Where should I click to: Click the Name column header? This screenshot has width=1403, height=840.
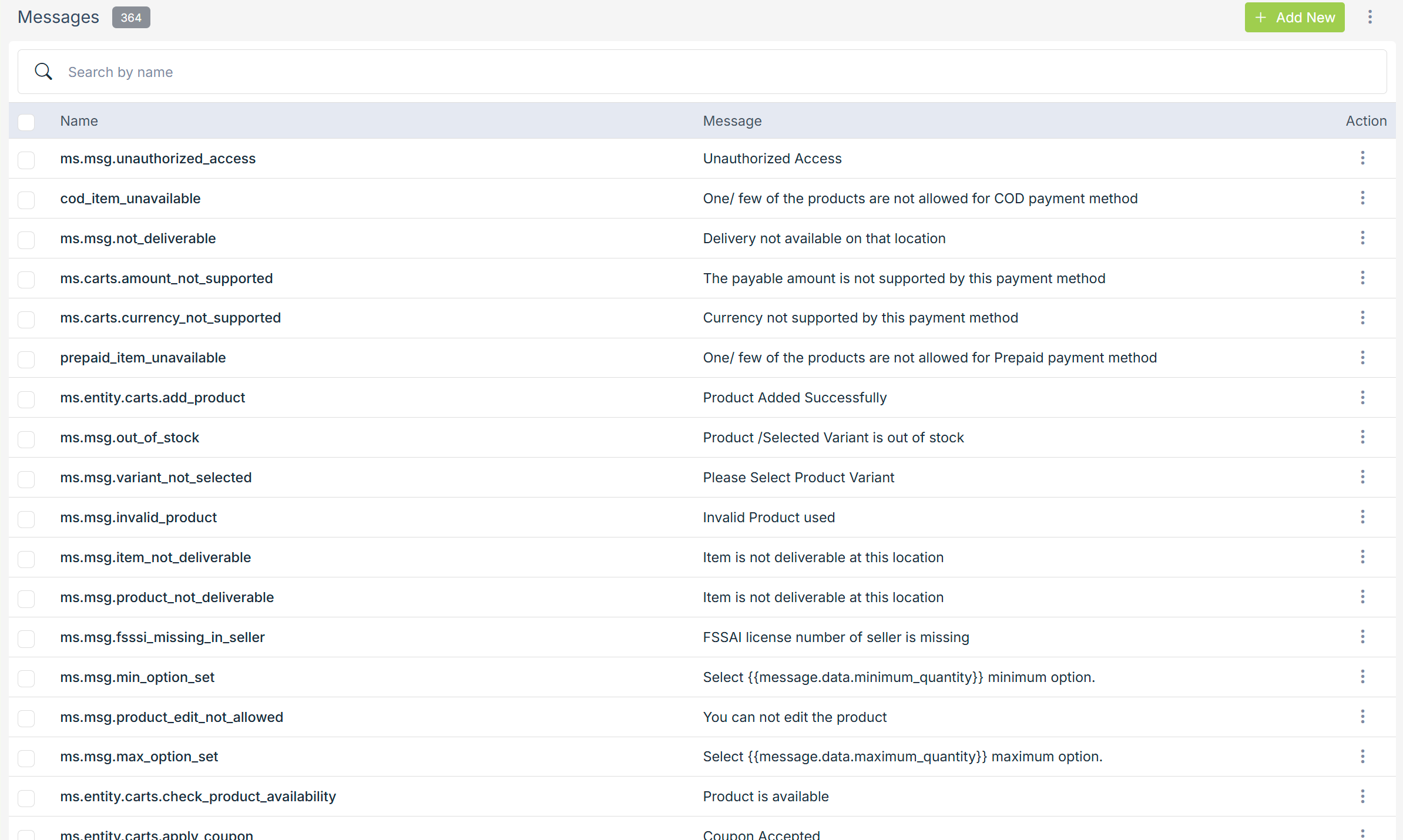pyautogui.click(x=79, y=121)
